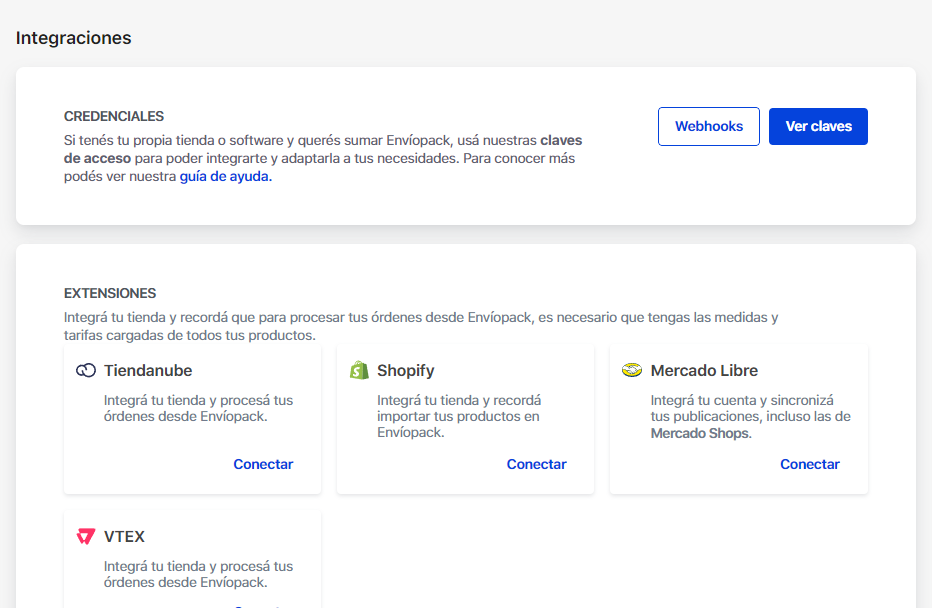Image resolution: width=932 pixels, height=608 pixels.
Task: Click the Mercado Libre handshake logo
Action: tap(632, 370)
